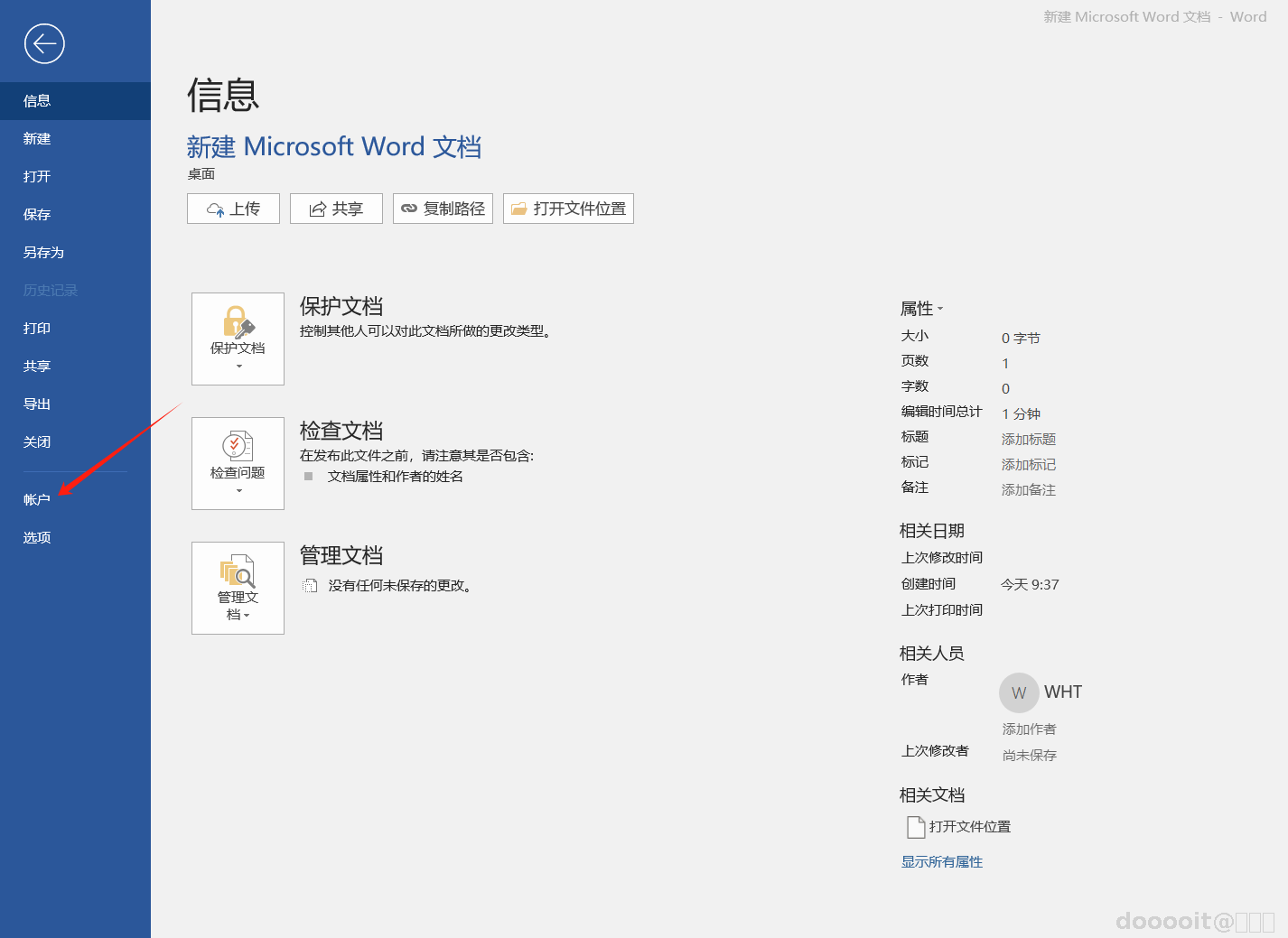Screen dimensions: 1288x938
Task: Open the Check for Issues dropdown button
Action: click(x=238, y=463)
